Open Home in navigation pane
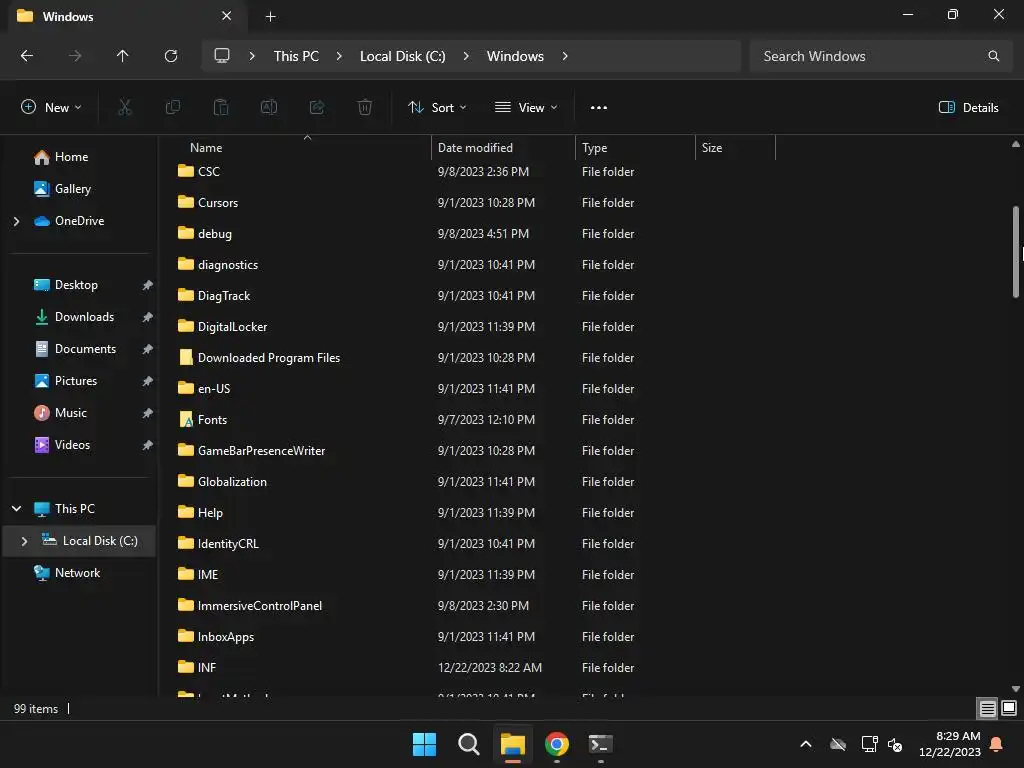The height and width of the screenshot is (768, 1024). pyautogui.click(x=72, y=157)
